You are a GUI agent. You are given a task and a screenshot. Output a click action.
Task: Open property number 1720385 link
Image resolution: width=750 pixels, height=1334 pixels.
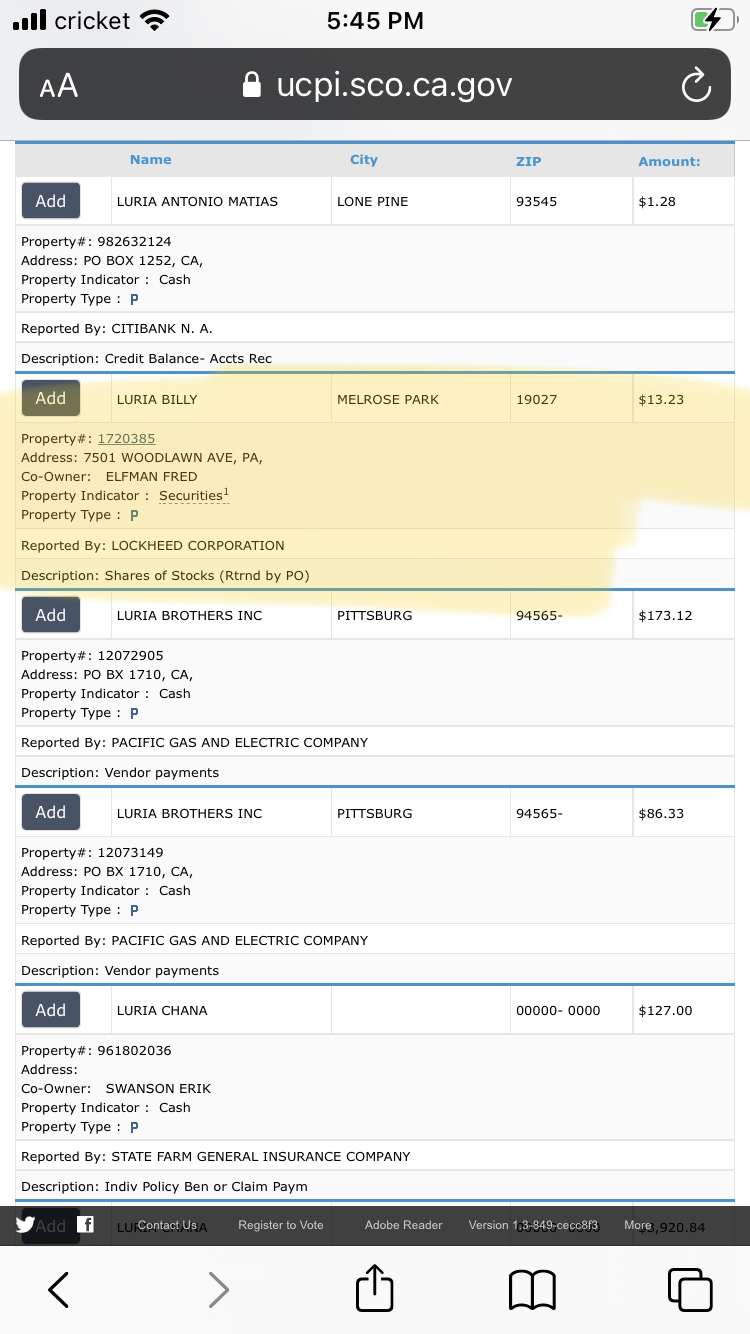(126, 439)
